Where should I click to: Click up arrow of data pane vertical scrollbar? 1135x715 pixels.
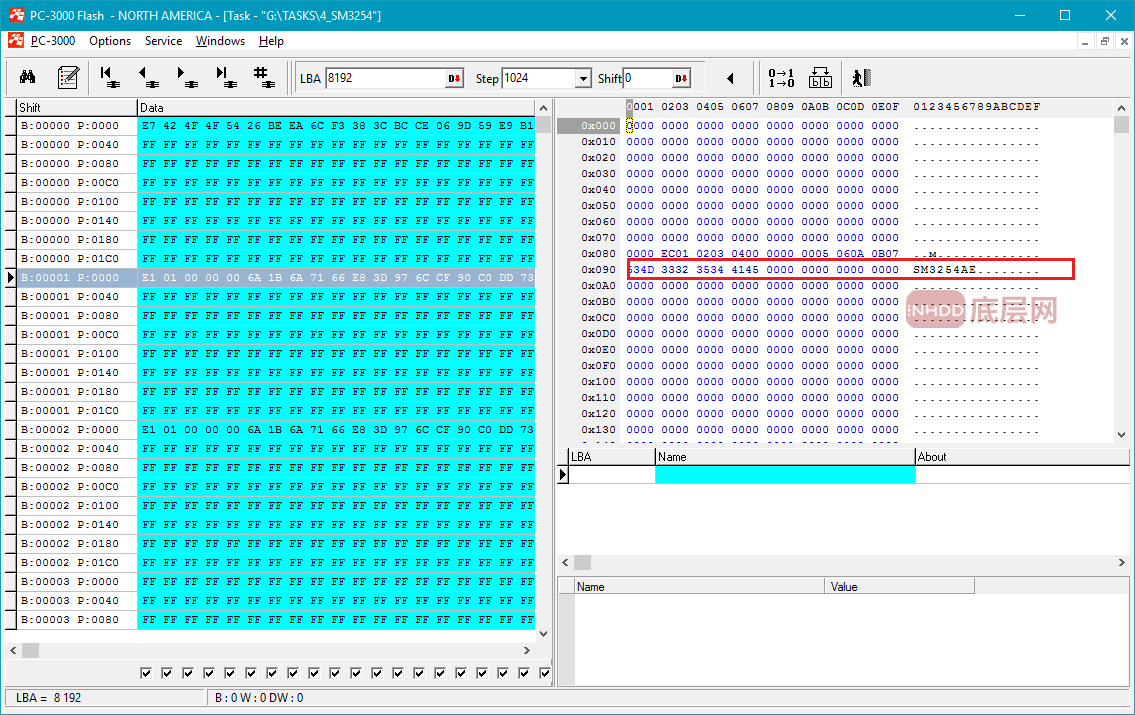pyautogui.click(x=544, y=108)
